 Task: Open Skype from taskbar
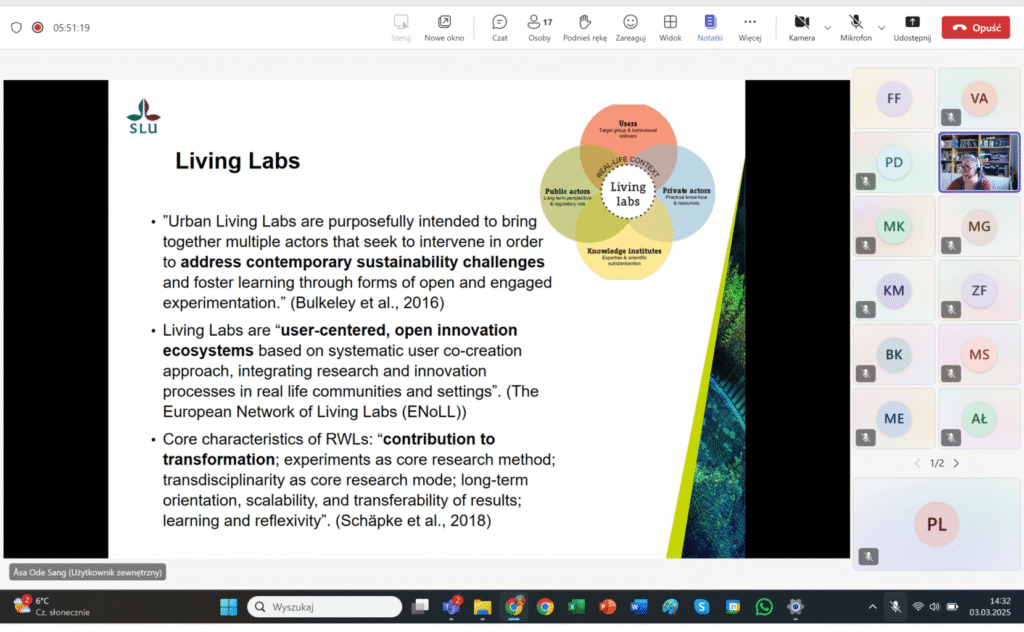click(x=701, y=607)
